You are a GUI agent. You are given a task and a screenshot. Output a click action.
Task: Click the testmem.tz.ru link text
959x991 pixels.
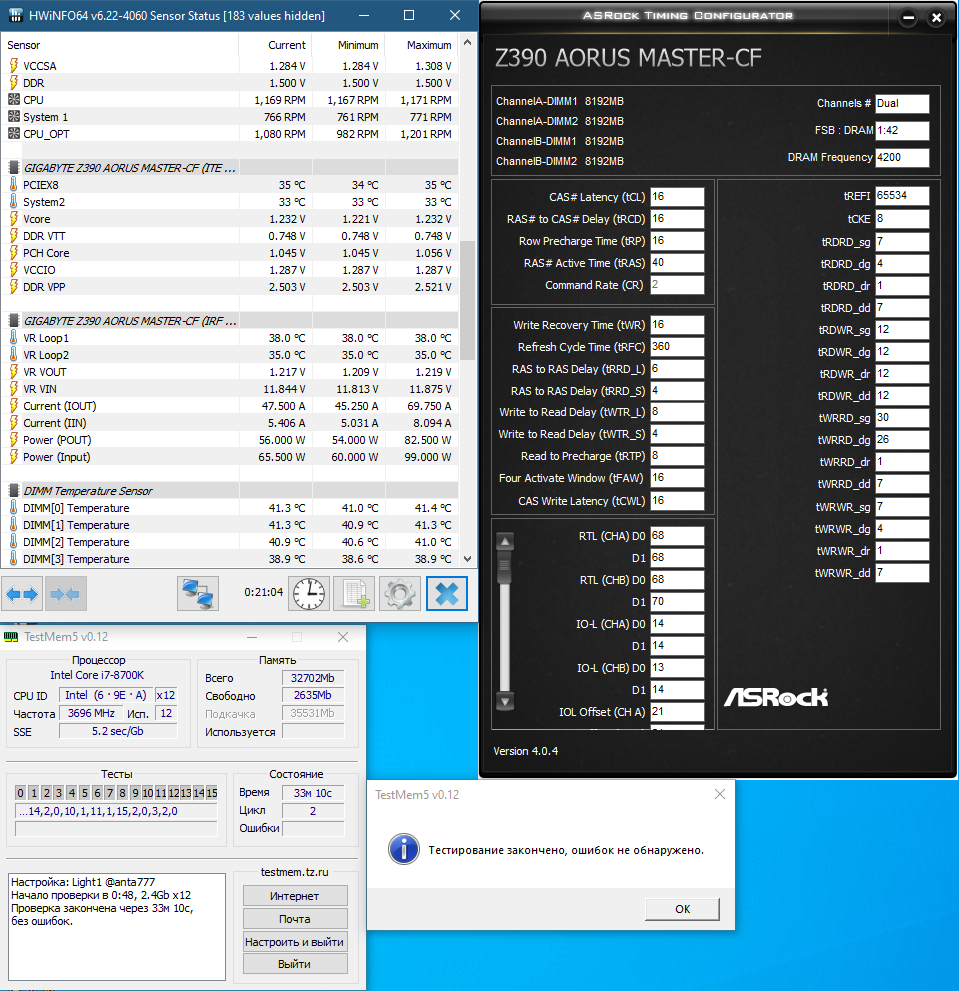[x=295, y=872]
